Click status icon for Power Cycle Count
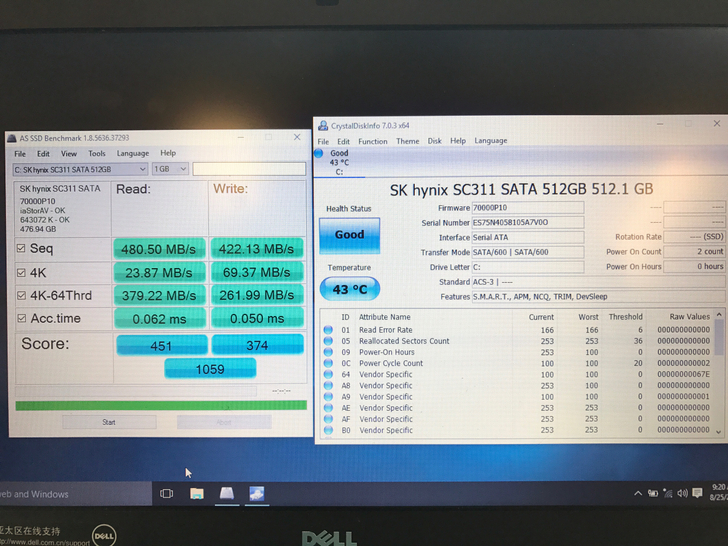Viewport: 728px width, 546px height. point(328,363)
